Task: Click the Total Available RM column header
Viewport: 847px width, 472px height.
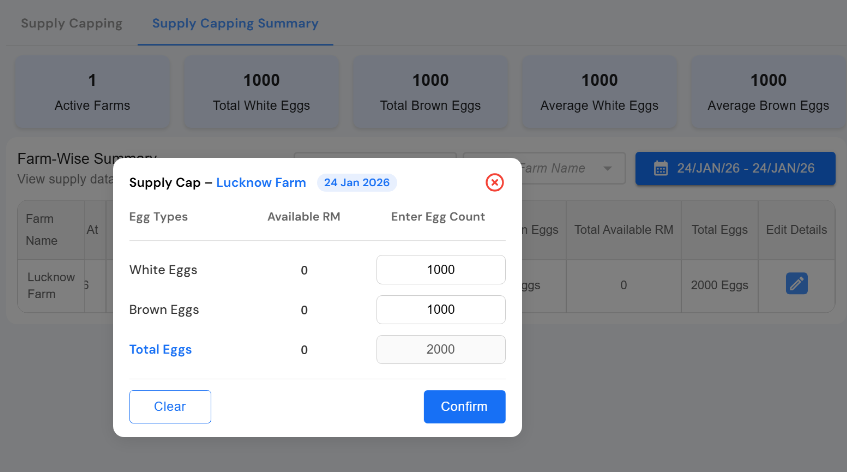Action: (x=623, y=230)
